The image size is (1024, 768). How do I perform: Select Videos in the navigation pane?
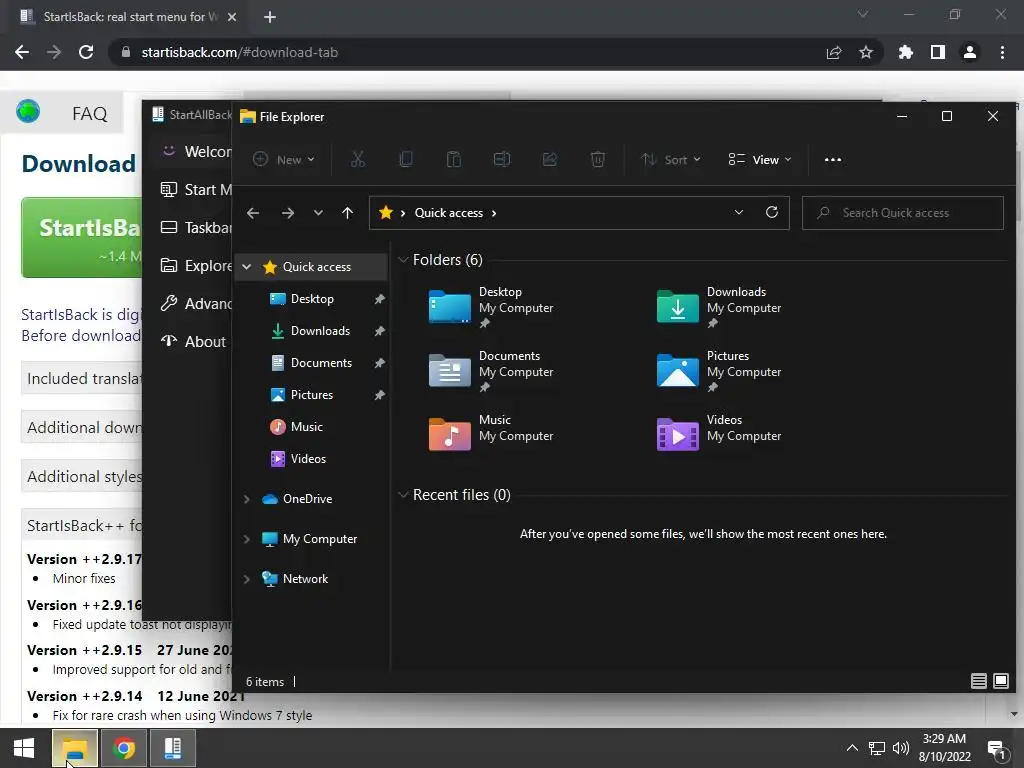click(308, 458)
